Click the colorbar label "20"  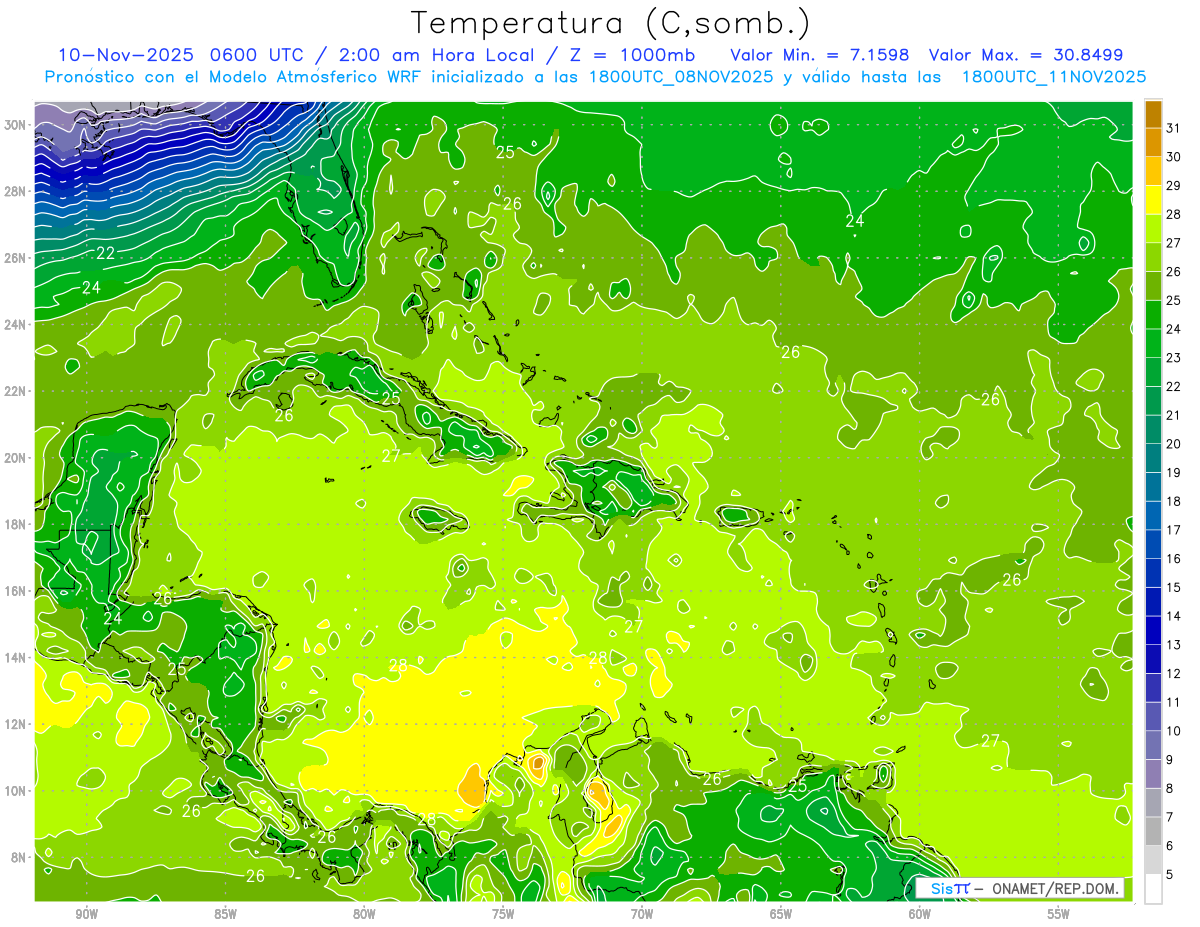coord(1174,443)
